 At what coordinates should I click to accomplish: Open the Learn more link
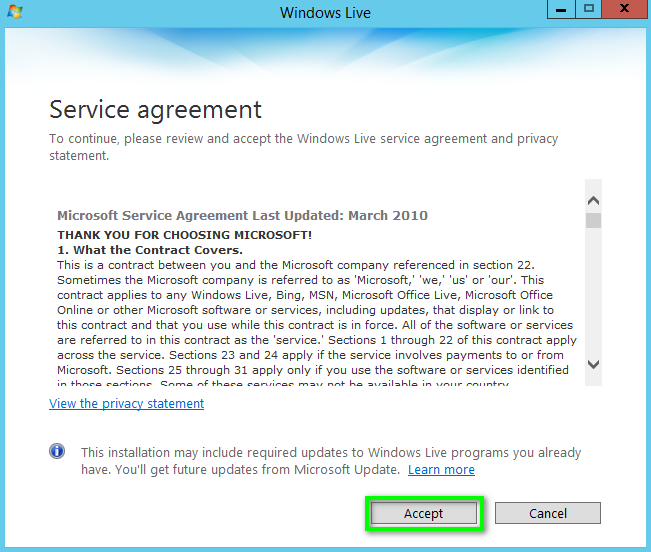point(441,469)
